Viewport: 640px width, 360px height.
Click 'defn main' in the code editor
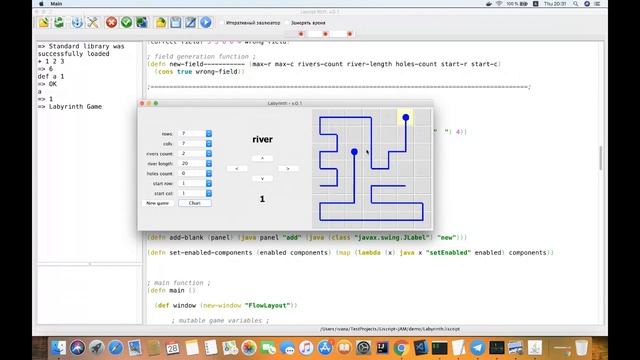point(166,290)
